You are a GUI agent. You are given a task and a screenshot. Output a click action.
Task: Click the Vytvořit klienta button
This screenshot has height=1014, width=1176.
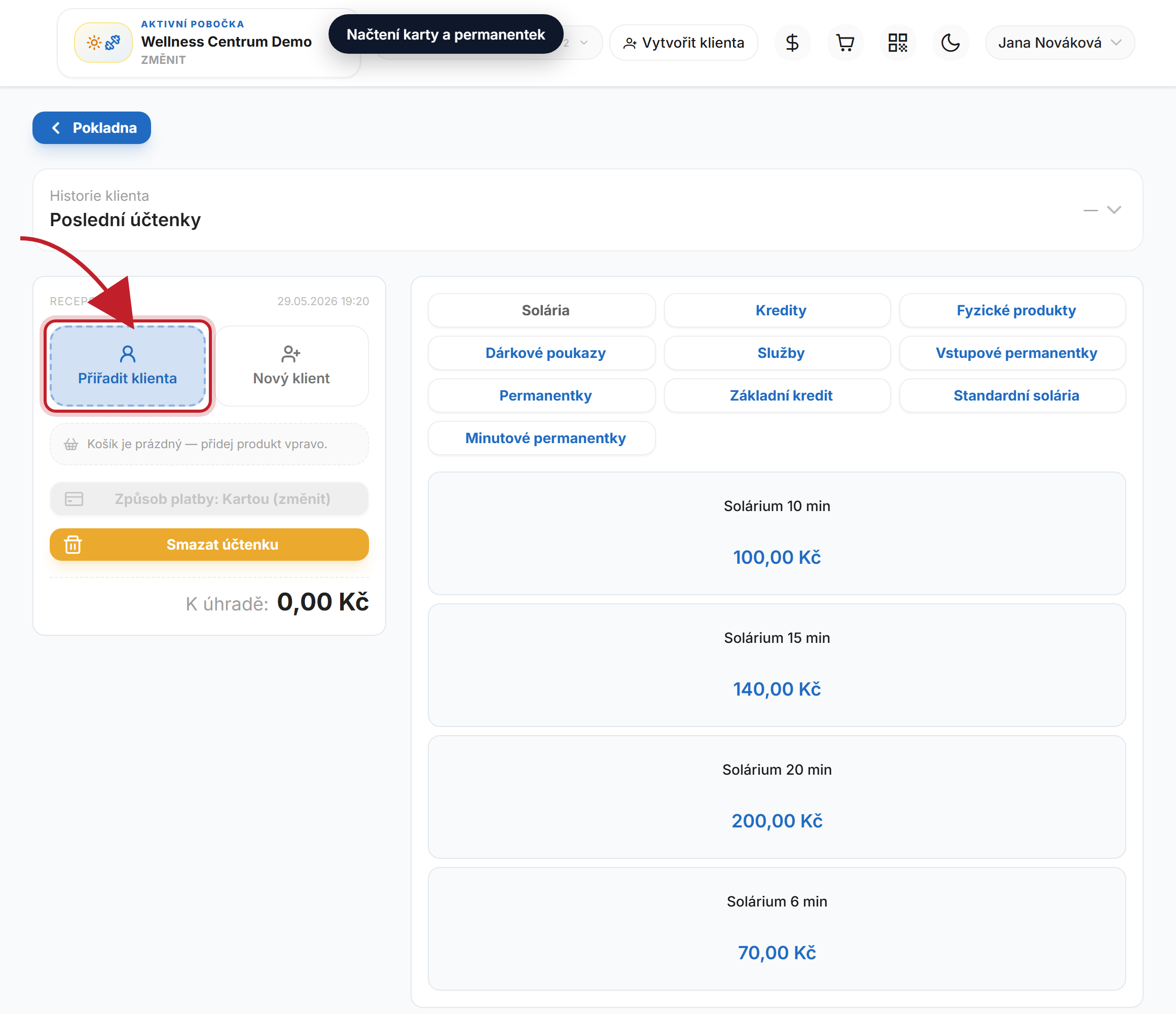pyautogui.click(x=684, y=43)
